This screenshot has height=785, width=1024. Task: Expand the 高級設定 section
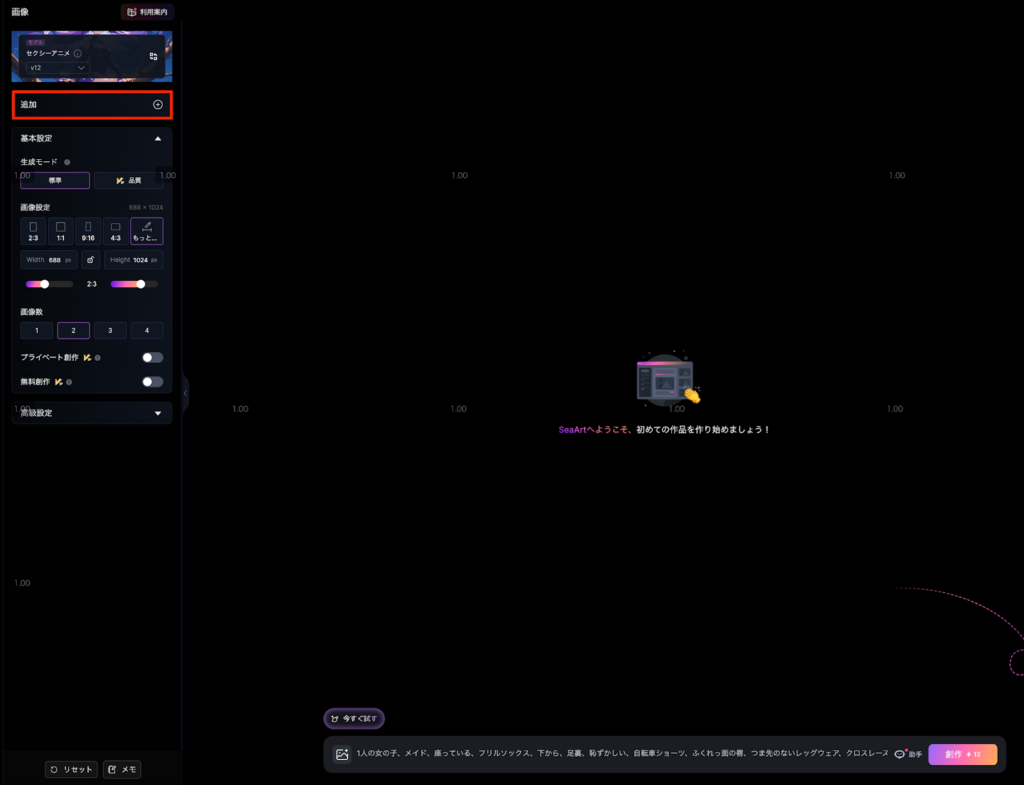(157, 413)
